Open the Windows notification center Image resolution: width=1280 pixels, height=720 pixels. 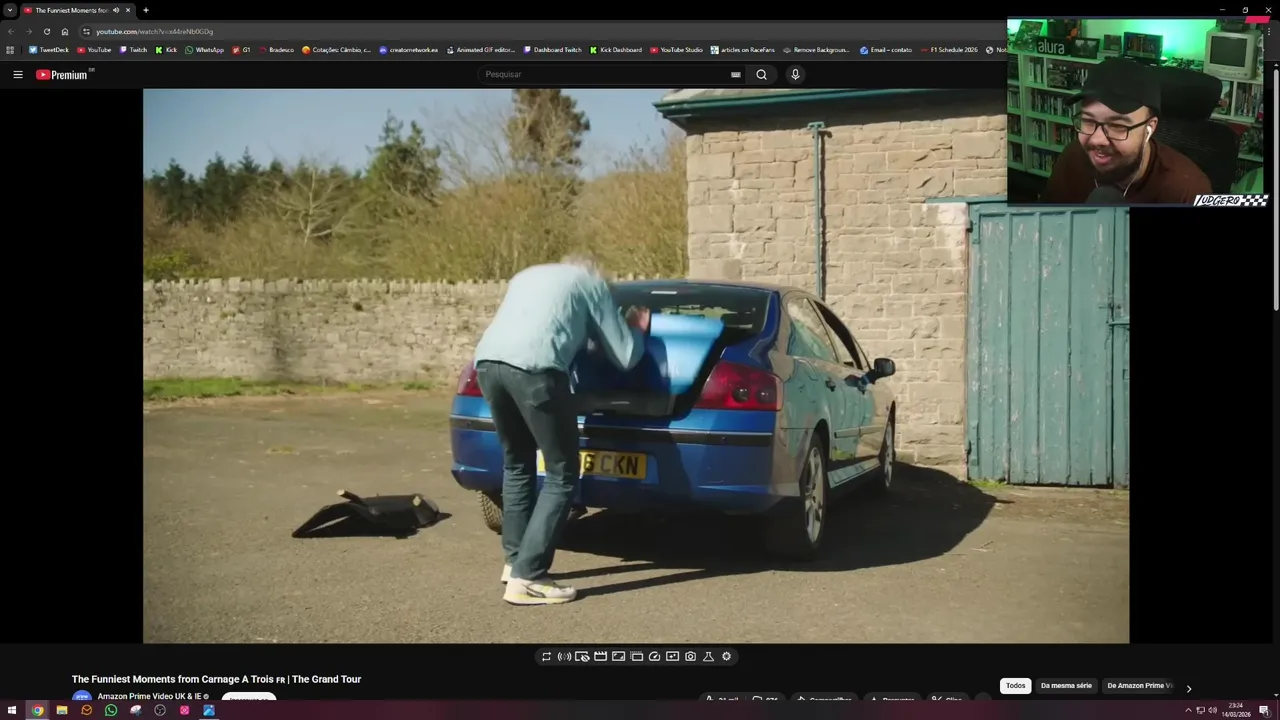pyautogui.click(x=1264, y=710)
